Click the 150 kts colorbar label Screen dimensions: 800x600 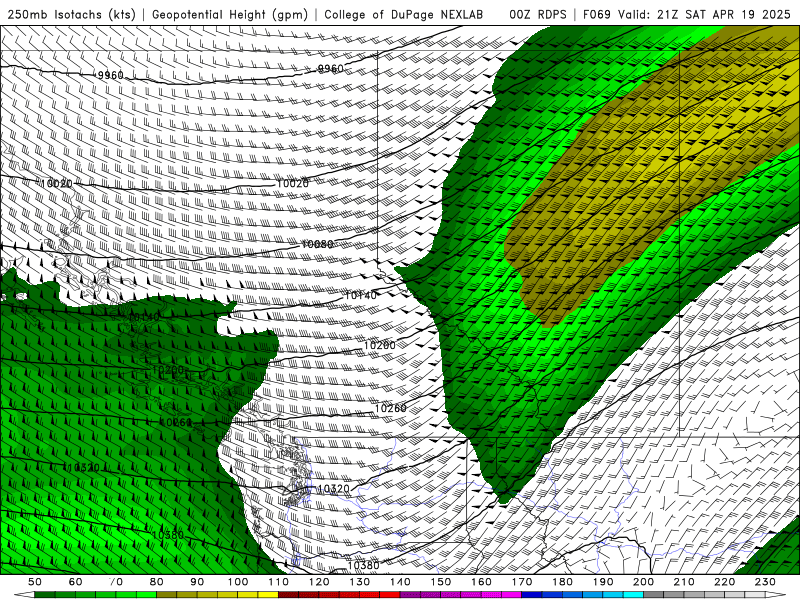441,582
